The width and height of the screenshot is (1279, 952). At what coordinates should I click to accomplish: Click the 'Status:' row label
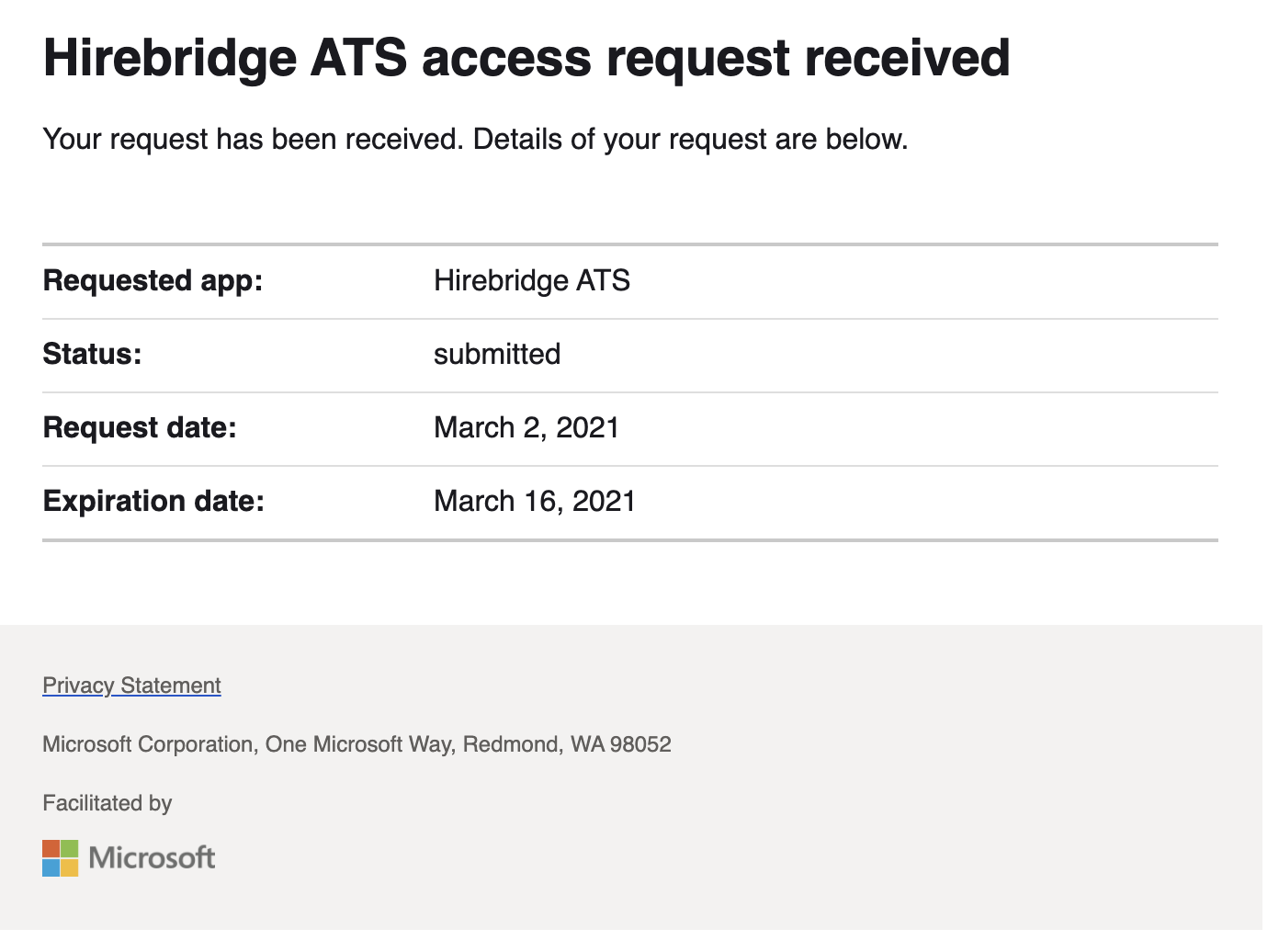tap(92, 354)
